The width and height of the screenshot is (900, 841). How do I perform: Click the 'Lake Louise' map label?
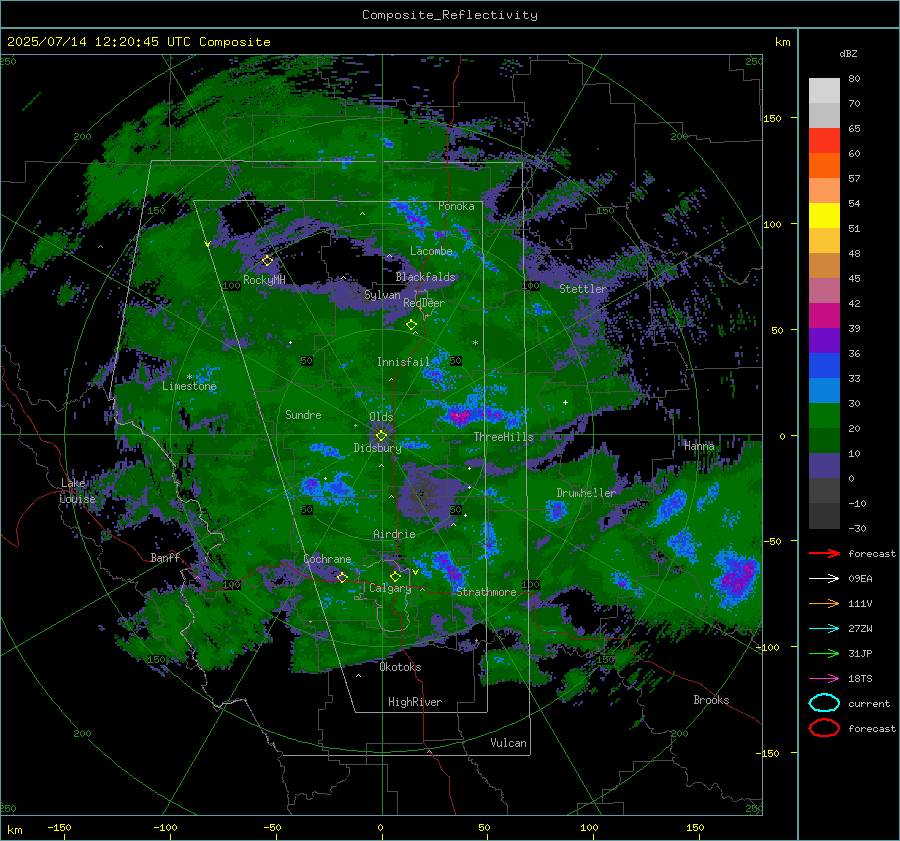77,491
